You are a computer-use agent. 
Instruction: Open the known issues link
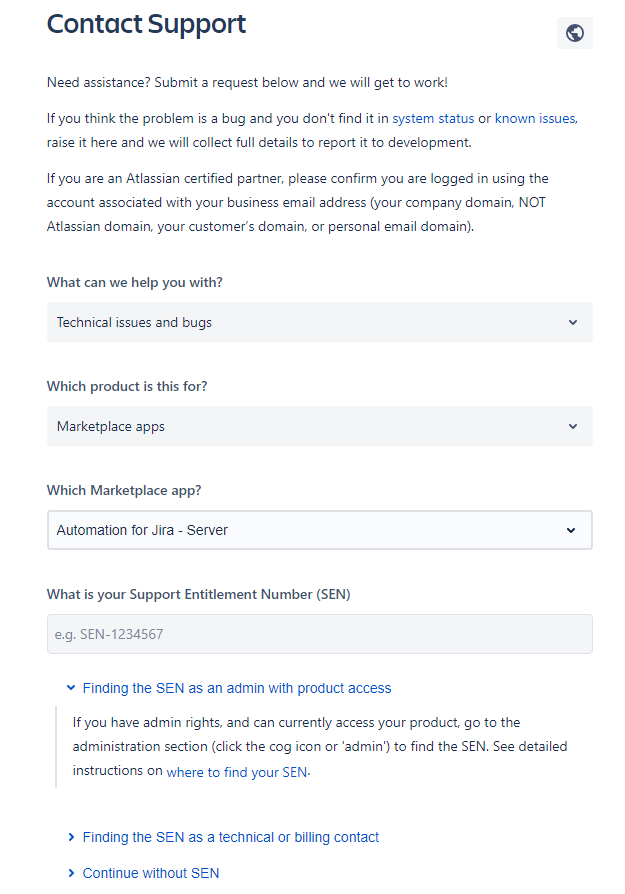coord(535,118)
